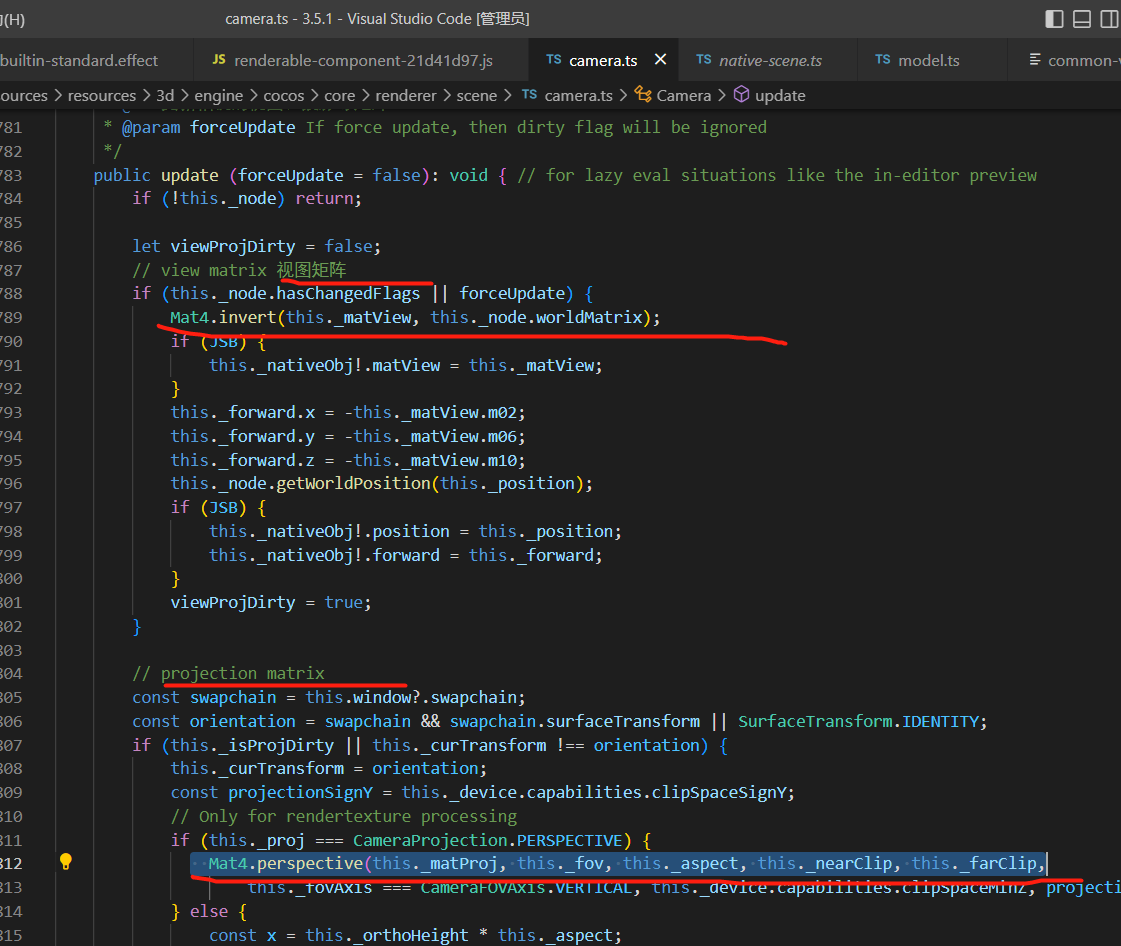
Task: Toggle the secondary sidebar layout icon
Action: coord(1109,19)
